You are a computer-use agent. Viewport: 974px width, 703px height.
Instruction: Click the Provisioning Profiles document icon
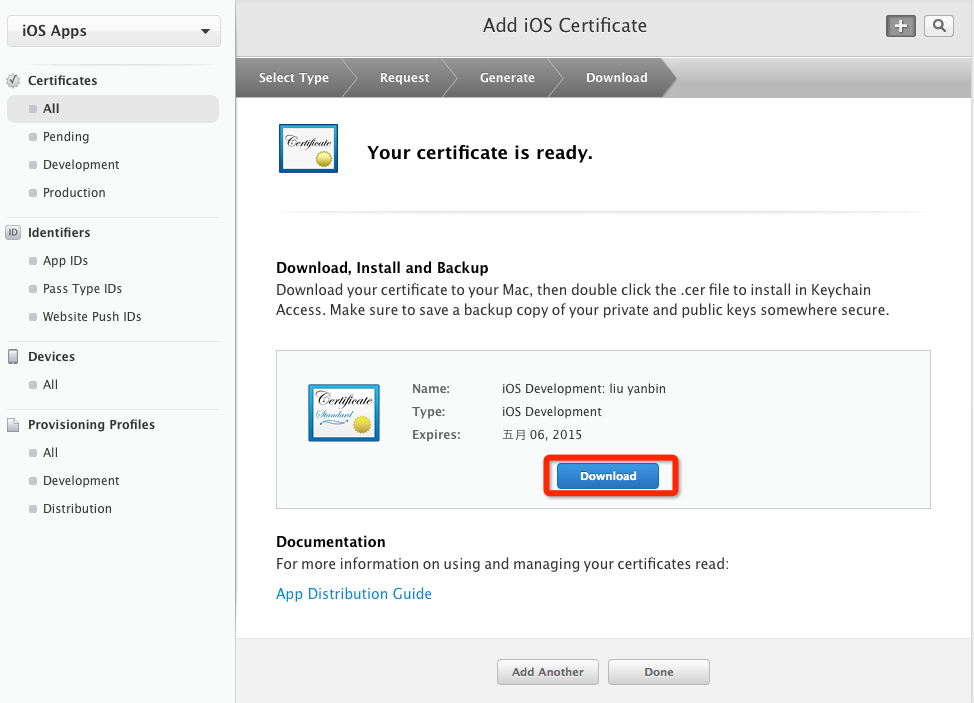click(x=13, y=424)
